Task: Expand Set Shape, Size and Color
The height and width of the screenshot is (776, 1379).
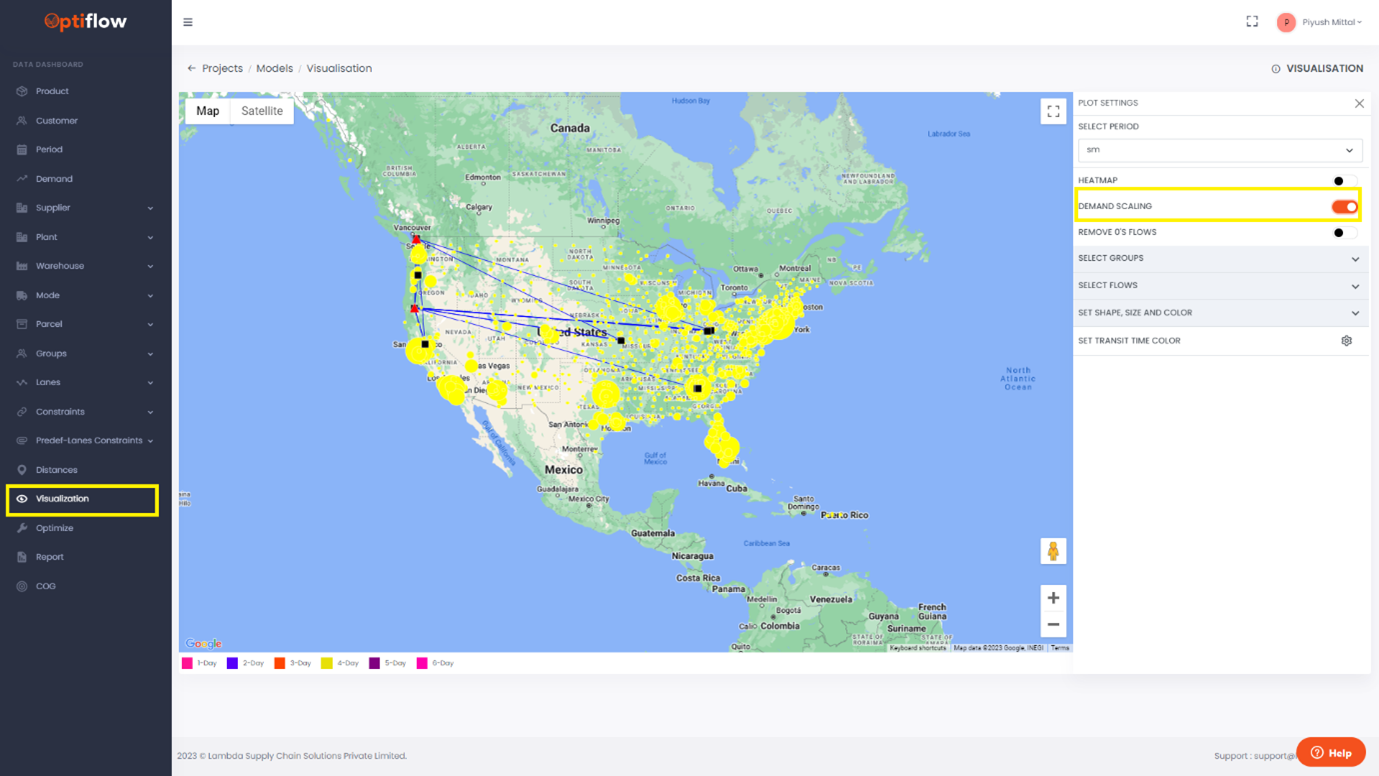Action: [1219, 313]
